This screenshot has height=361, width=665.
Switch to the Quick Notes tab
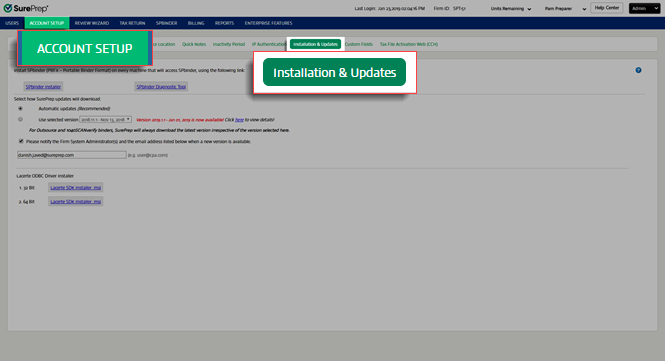coord(194,44)
